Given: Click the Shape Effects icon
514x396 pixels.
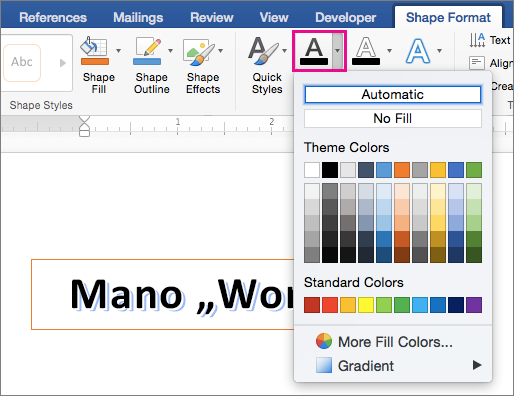Looking at the screenshot, I should 199,52.
